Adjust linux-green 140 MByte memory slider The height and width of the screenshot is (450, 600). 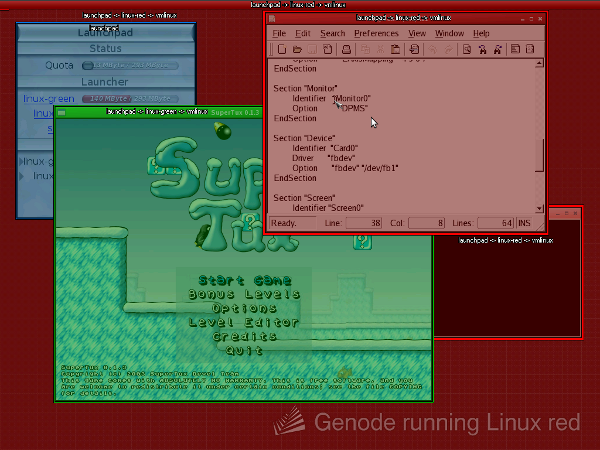pyautogui.click(x=130, y=99)
